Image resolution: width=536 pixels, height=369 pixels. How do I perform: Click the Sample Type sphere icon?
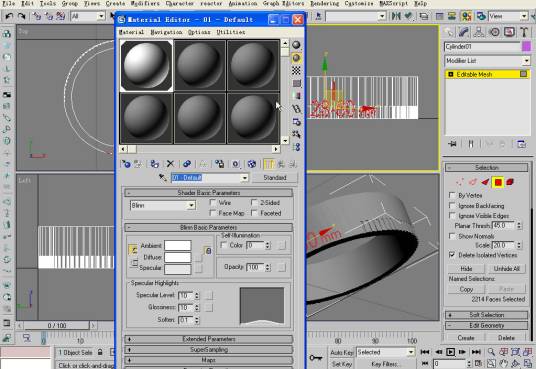point(296,45)
